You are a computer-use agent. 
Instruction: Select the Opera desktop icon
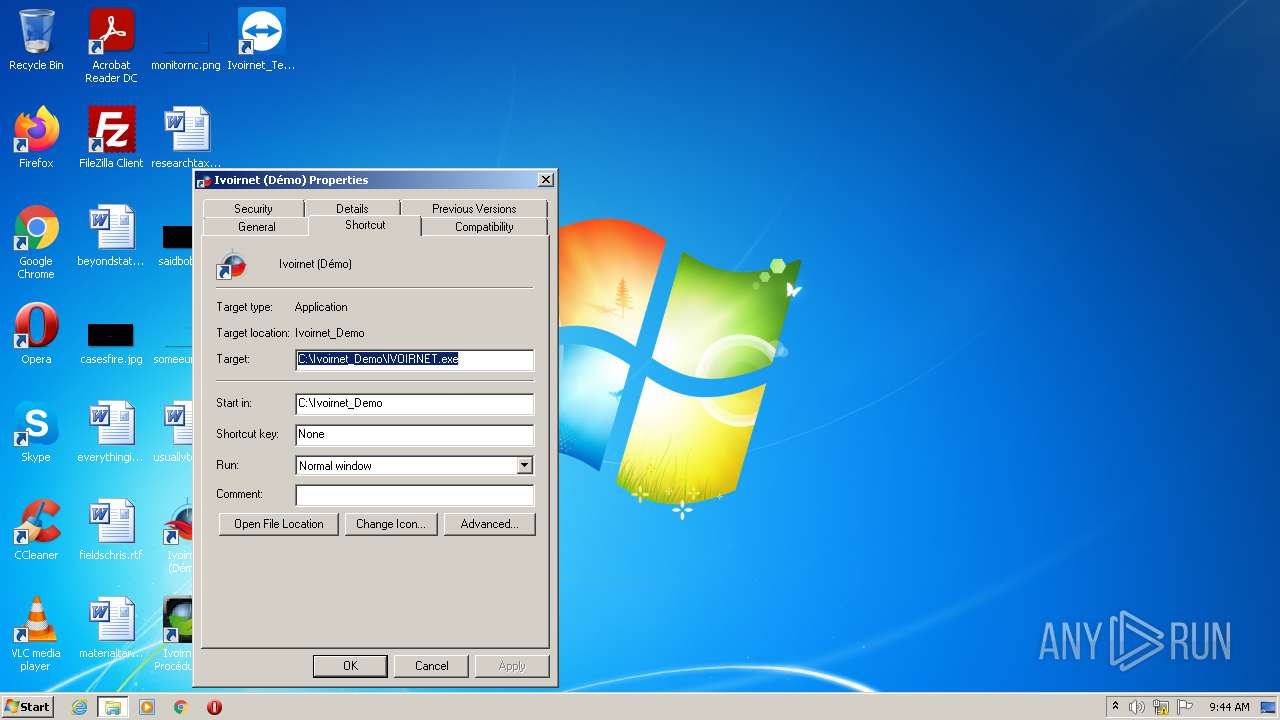[36, 334]
